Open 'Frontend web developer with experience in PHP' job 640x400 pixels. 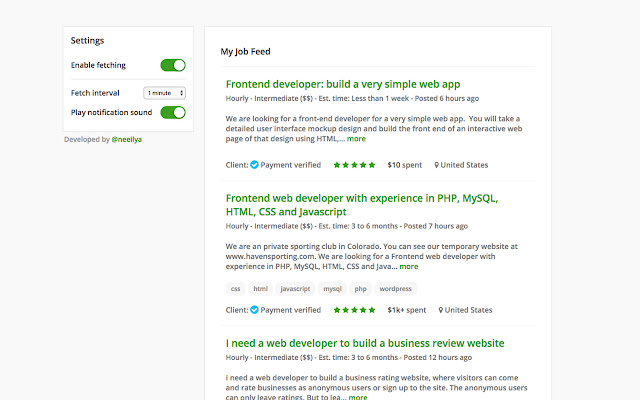(362, 205)
